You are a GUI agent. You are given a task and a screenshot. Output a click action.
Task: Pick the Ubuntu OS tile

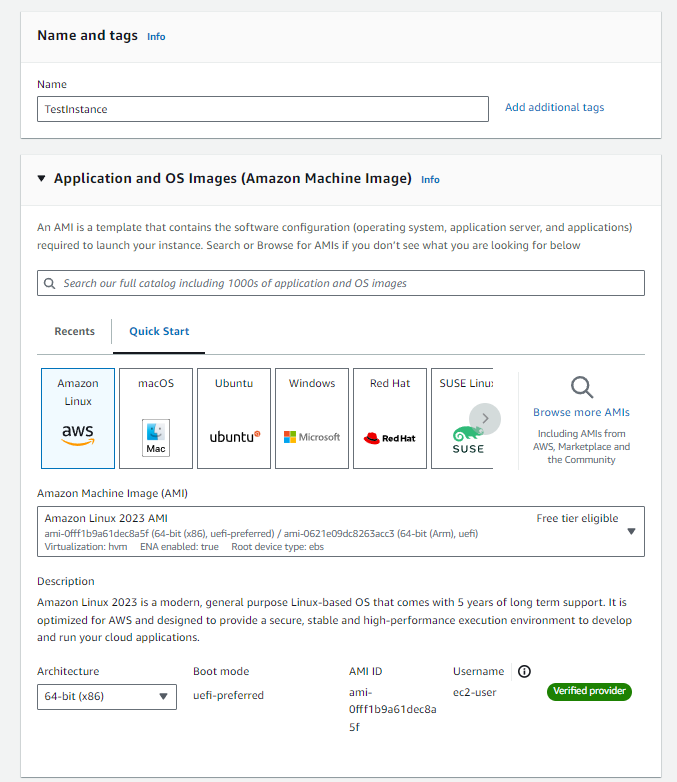coord(234,418)
